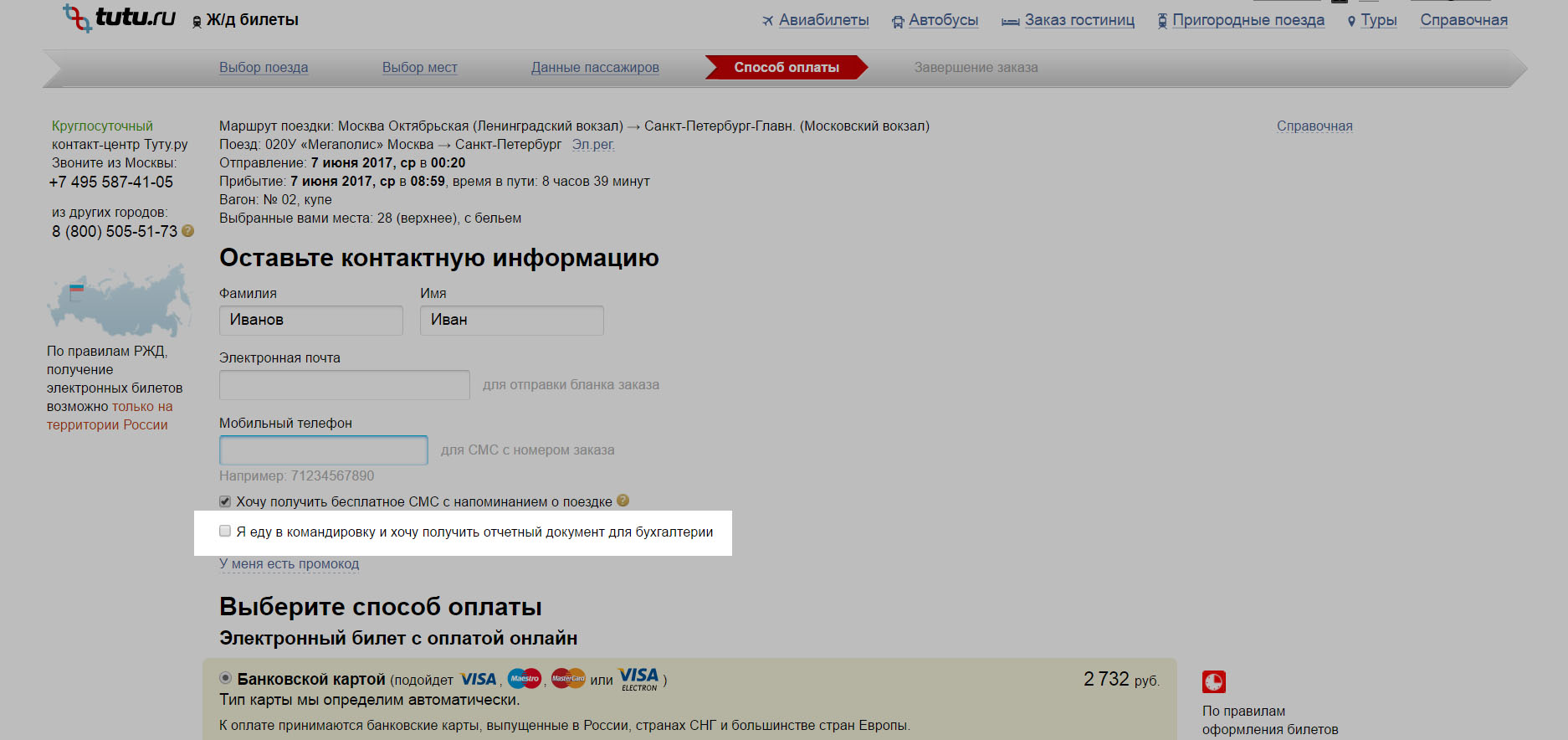Open the Справочная link above the right column
The image size is (1568, 740).
(1314, 126)
